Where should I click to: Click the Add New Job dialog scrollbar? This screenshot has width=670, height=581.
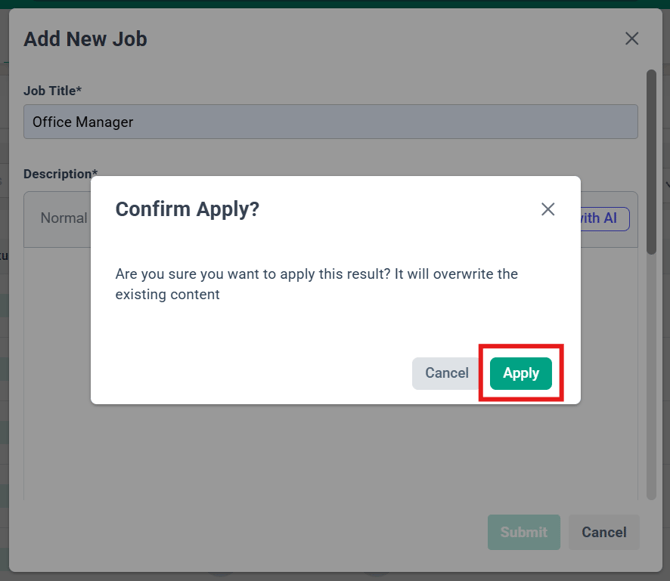point(652,160)
